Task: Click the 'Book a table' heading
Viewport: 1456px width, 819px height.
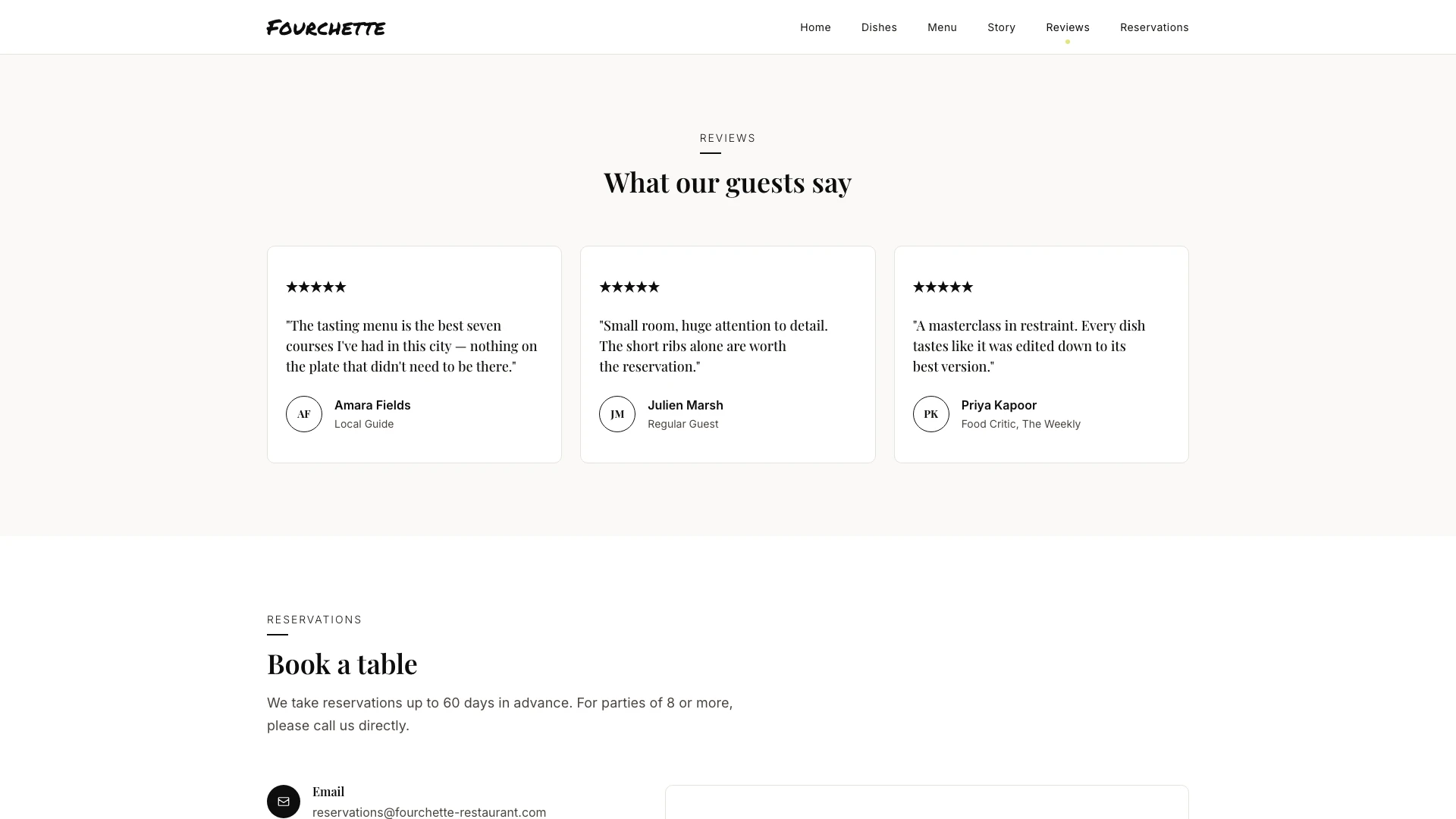Action: pyautogui.click(x=342, y=664)
